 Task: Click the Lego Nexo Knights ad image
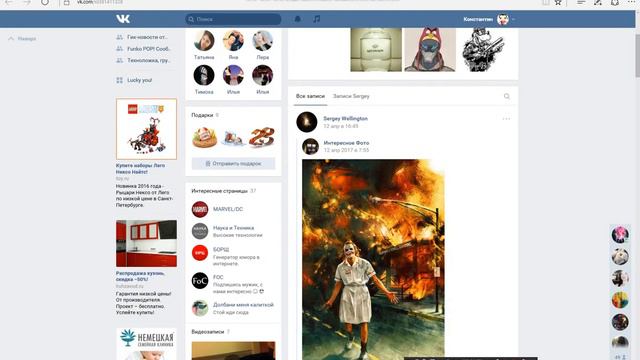pos(147,129)
